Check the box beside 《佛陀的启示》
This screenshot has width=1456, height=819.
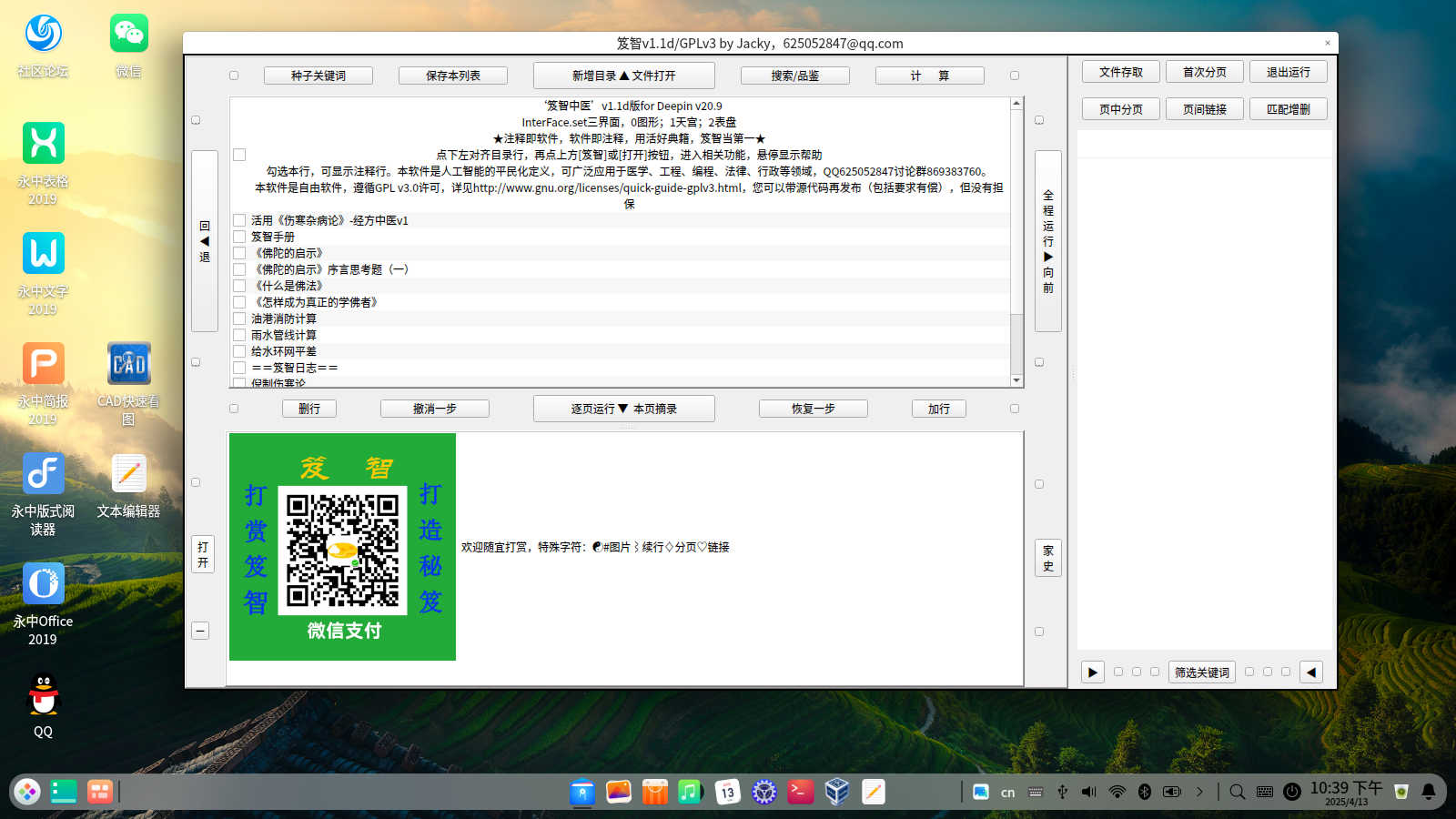(239, 253)
